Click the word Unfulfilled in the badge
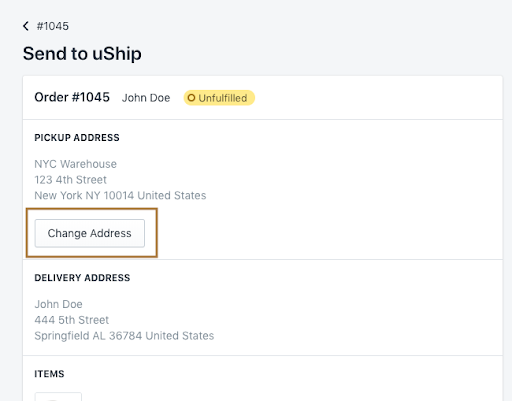Viewport: 512px width, 401px height. 223,98
